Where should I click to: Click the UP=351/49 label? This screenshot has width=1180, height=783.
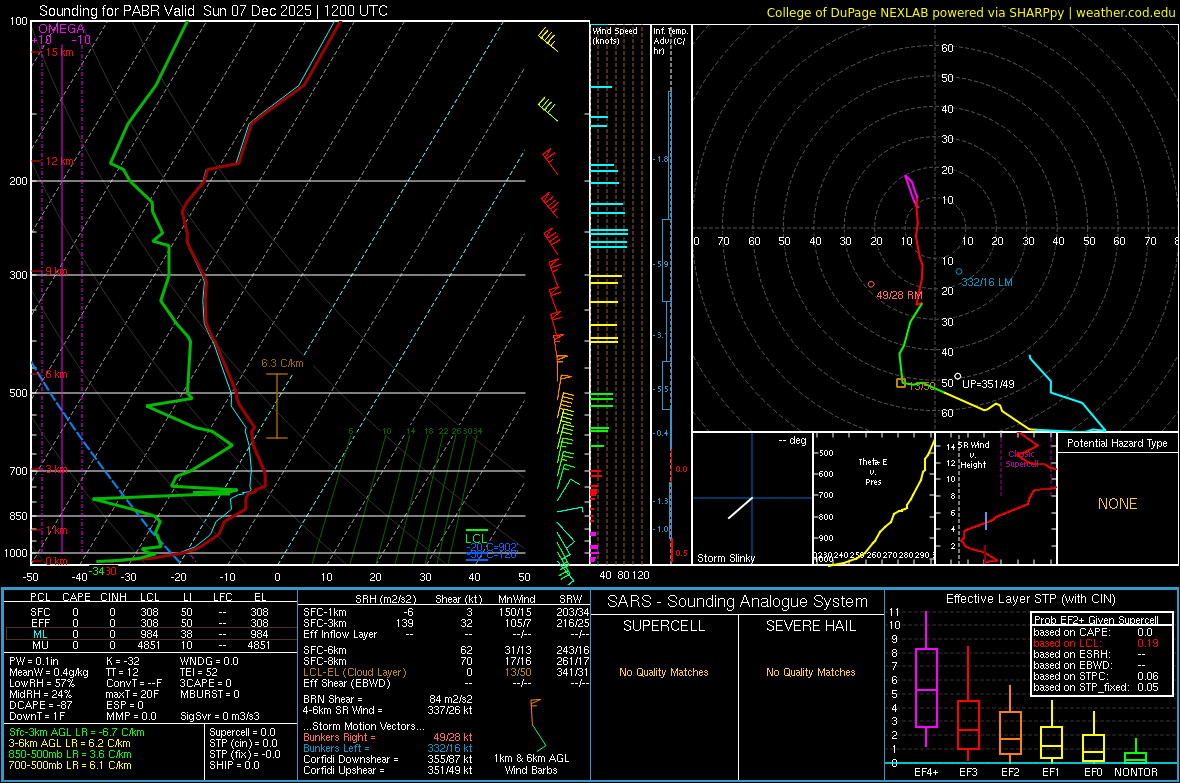tap(988, 384)
